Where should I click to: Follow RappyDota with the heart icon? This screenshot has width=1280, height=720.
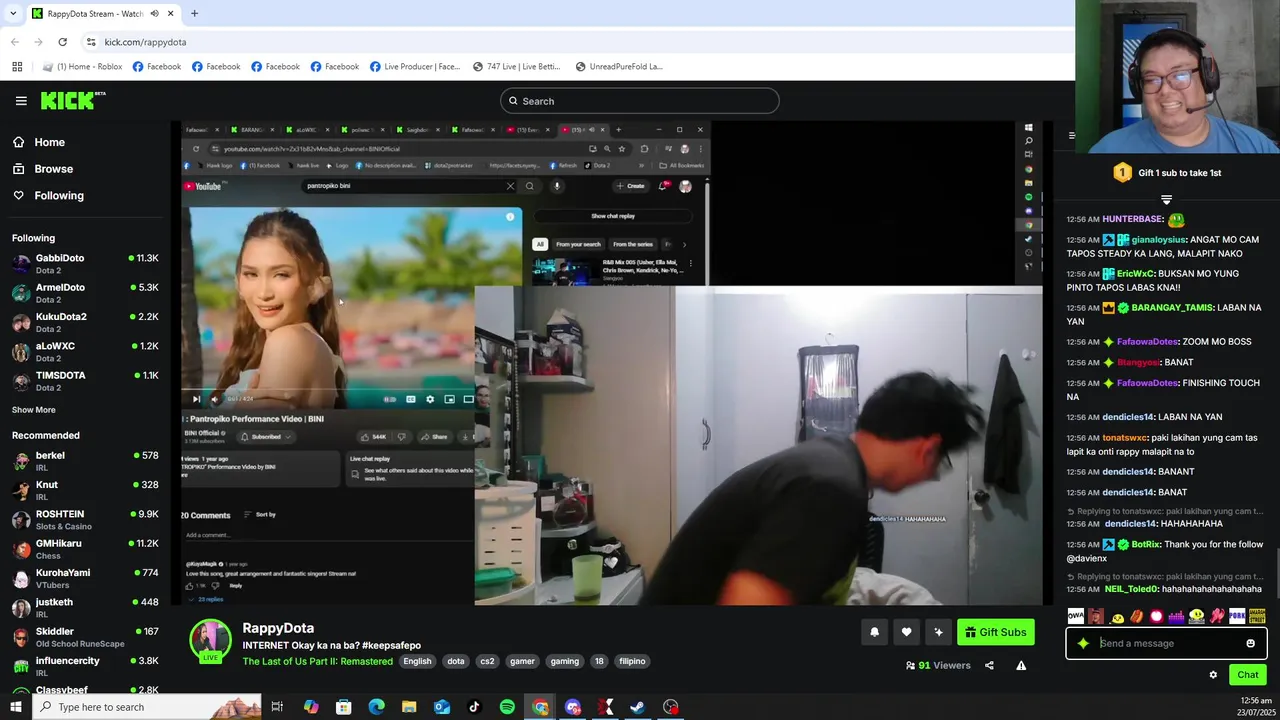click(x=907, y=632)
